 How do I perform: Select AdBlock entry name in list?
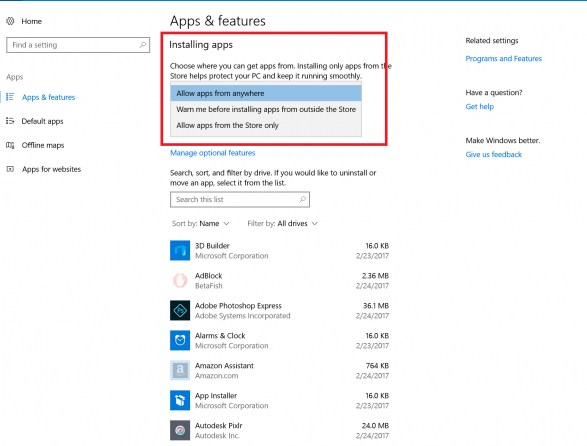click(x=209, y=276)
